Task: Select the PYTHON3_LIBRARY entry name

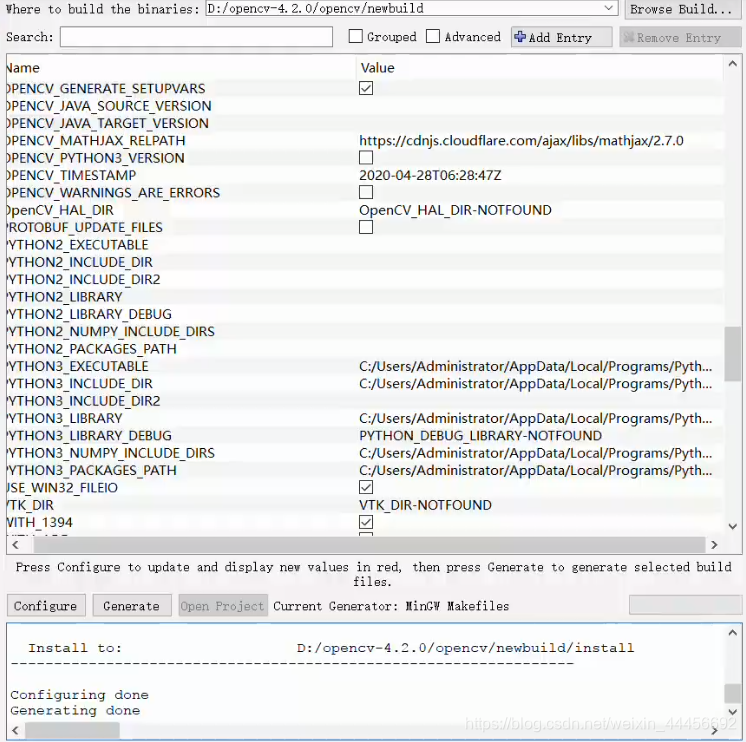Action: (65, 419)
